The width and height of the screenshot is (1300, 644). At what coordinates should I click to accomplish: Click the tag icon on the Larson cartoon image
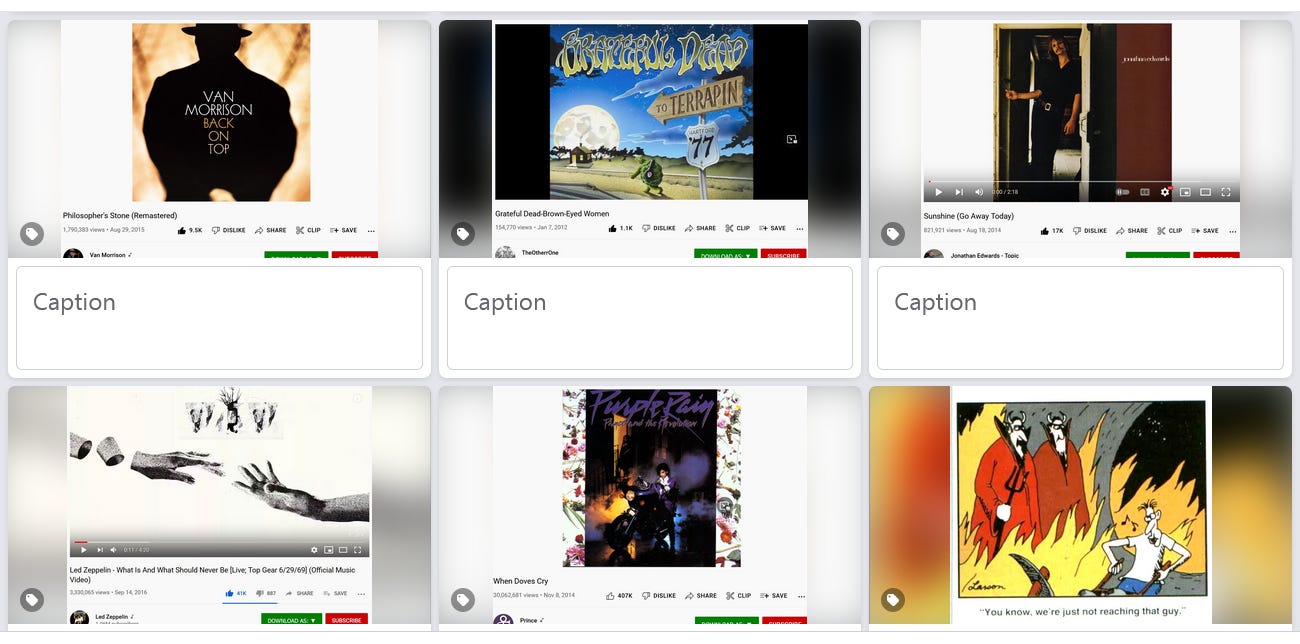point(892,600)
